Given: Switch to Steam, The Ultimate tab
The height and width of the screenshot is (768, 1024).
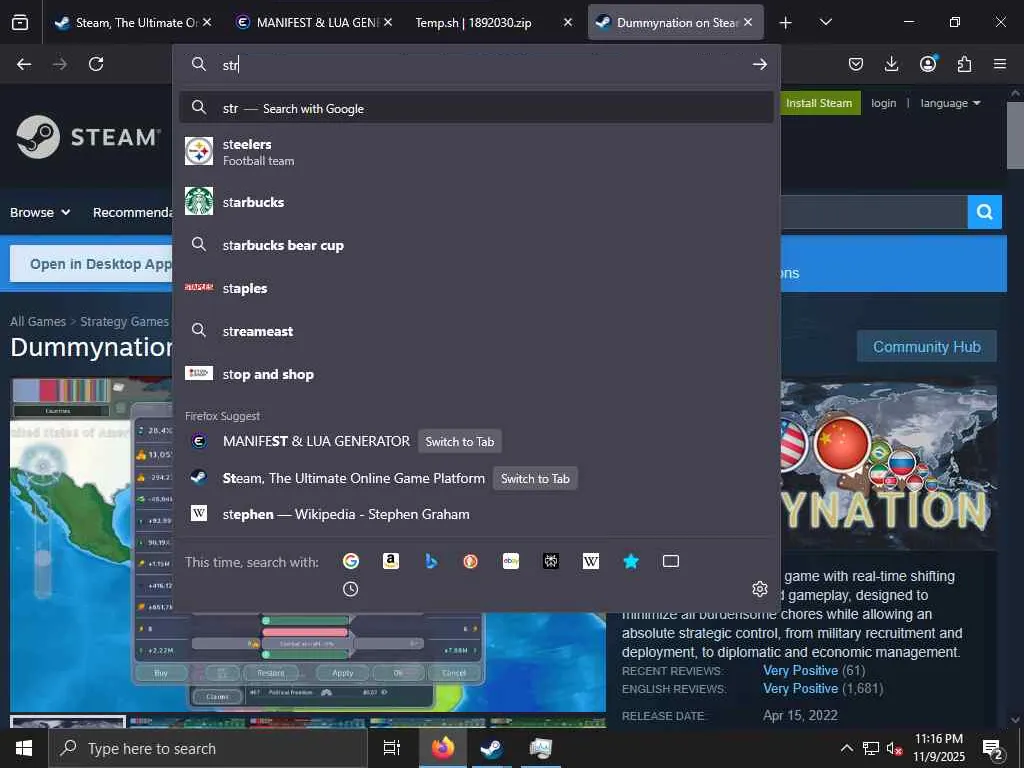Looking at the screenshot, I should click(134, 22).
